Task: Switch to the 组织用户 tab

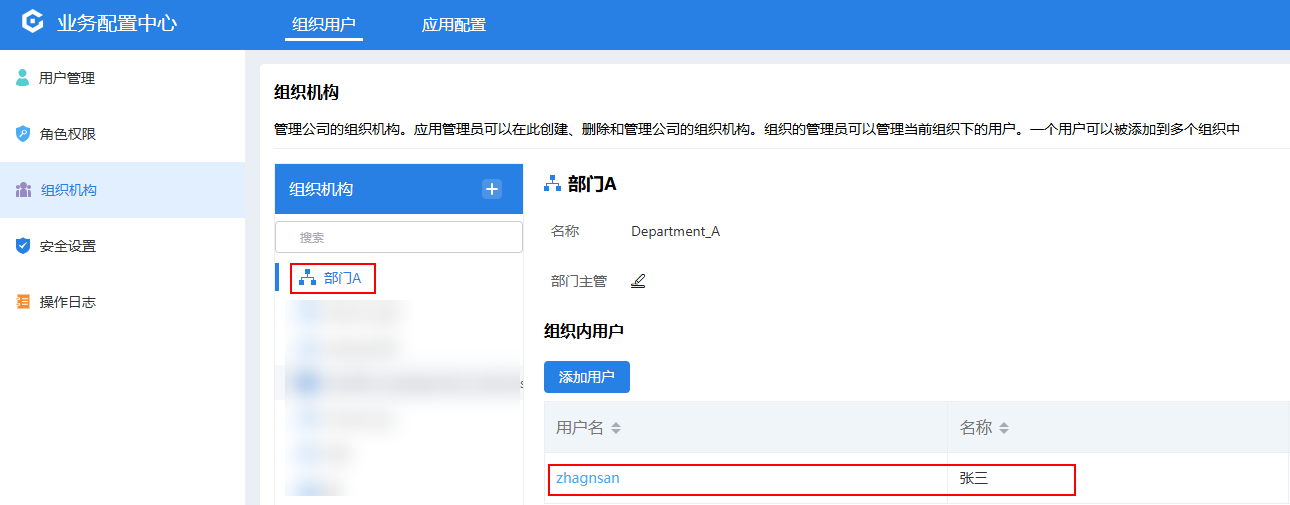Action: tap(324, 24)
